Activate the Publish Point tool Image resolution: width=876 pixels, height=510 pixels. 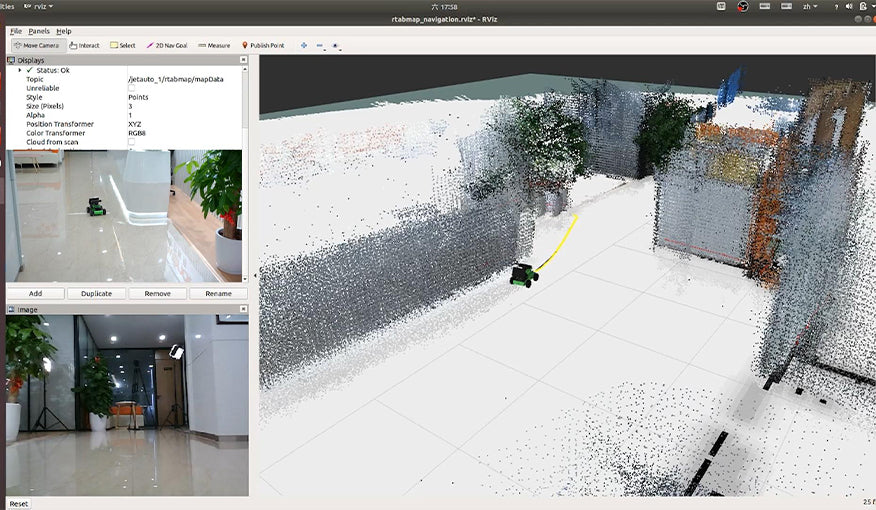(263, 45)
